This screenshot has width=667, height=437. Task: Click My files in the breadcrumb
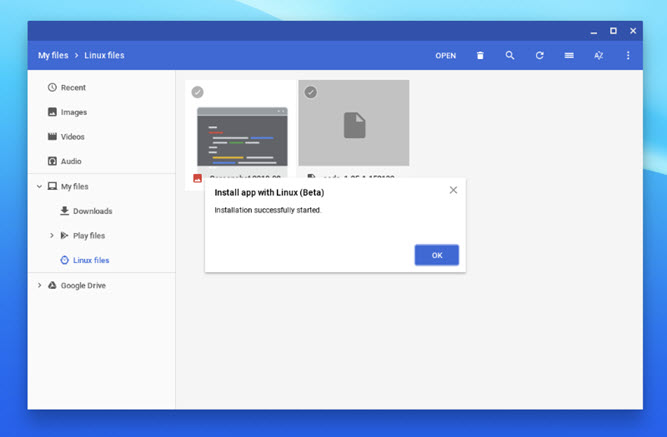click(x=53, y=56)
